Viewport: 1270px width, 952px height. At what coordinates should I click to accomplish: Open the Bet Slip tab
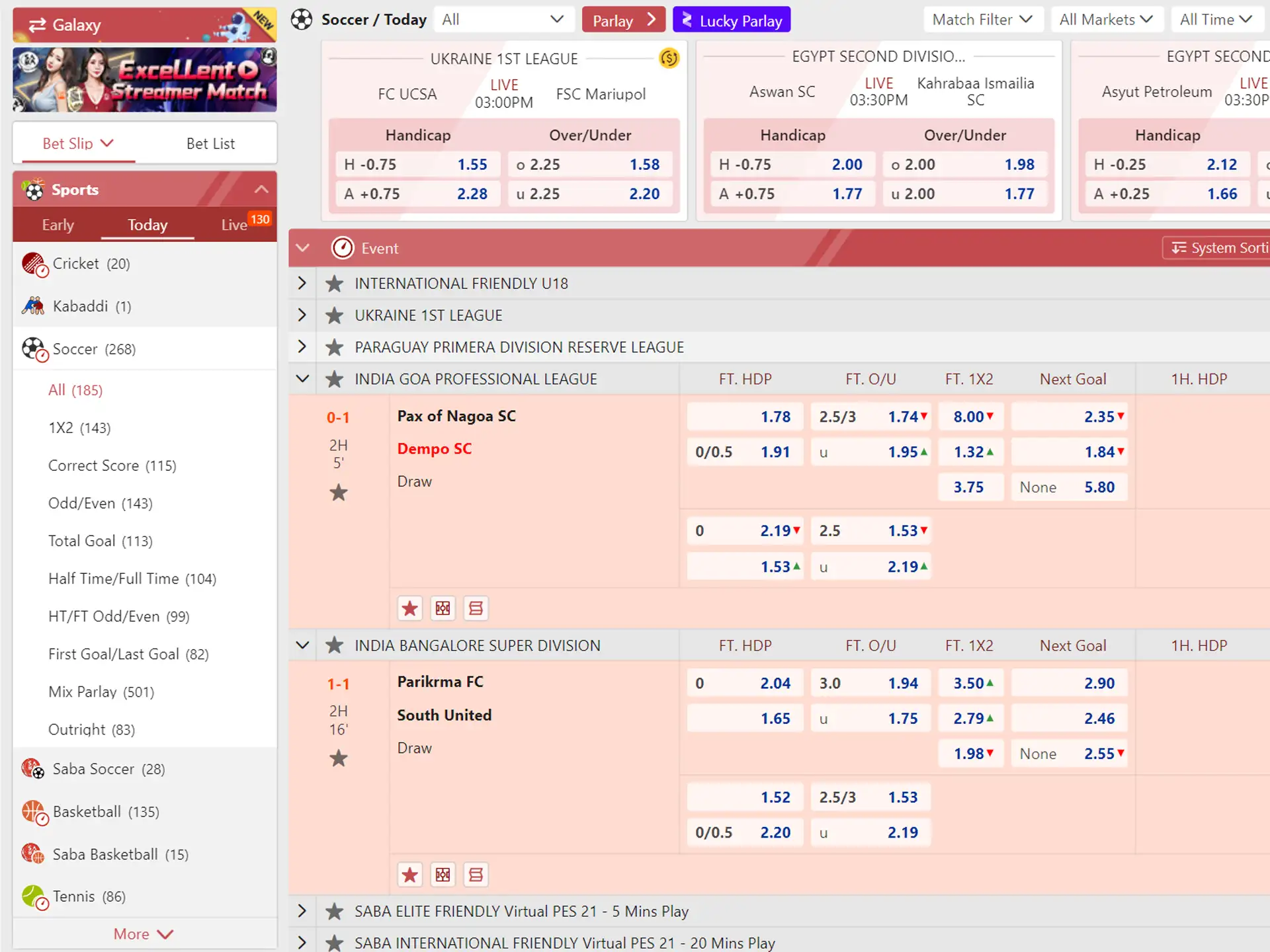tap(78, 143)
